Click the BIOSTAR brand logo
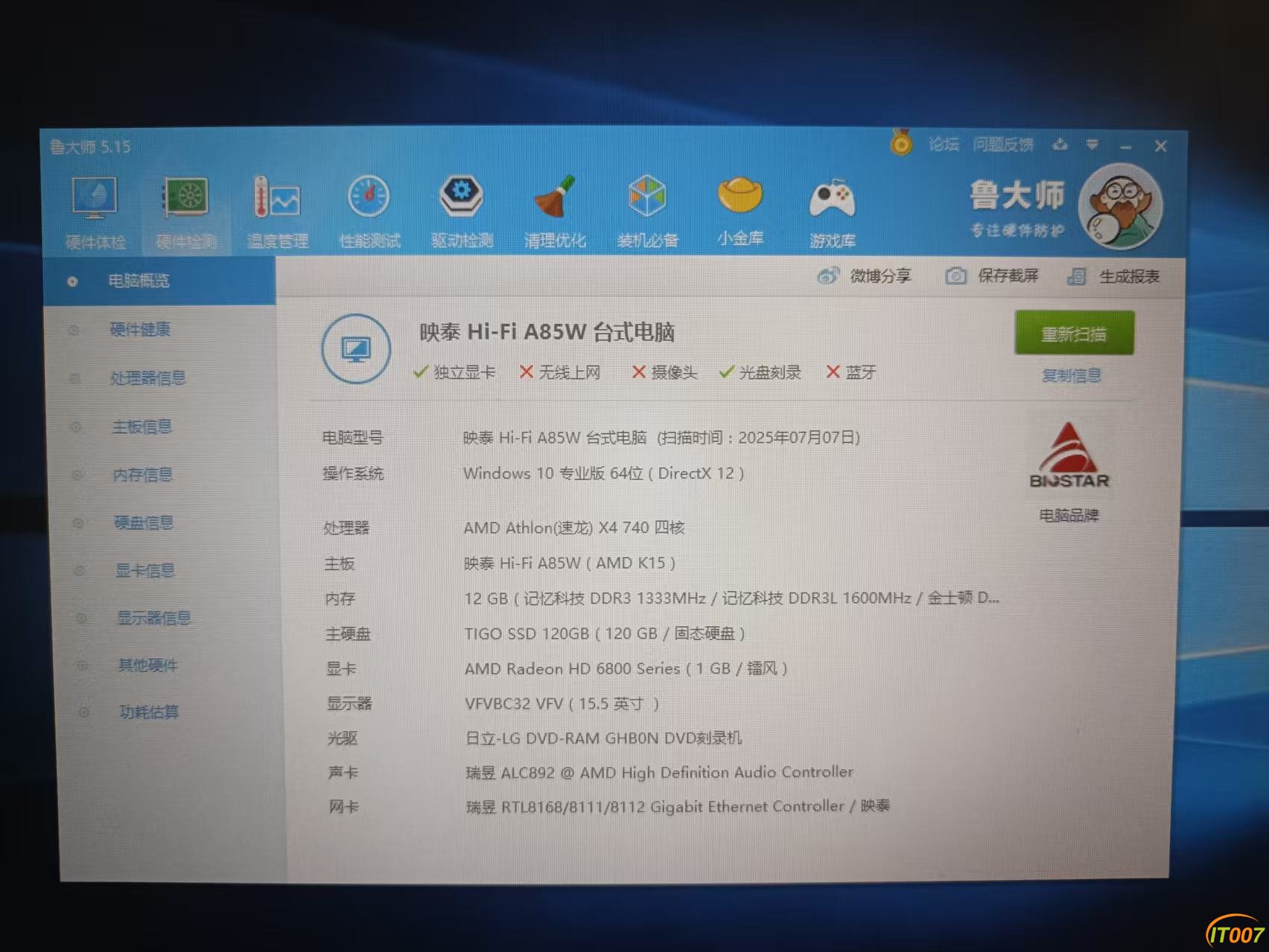Viewport: 1269px width, 952px height. [1069, 455]
